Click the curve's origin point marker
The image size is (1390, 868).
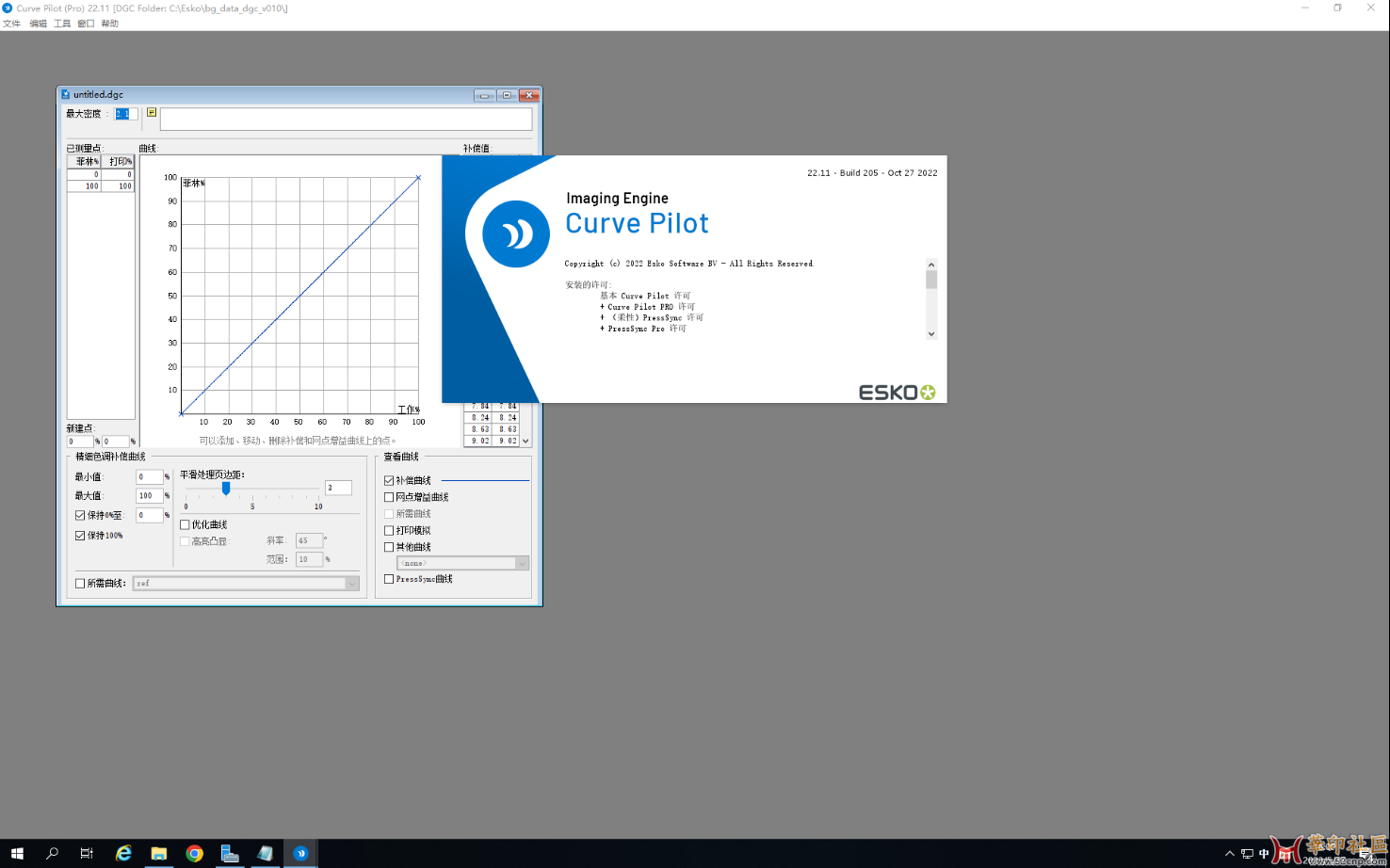182,413
